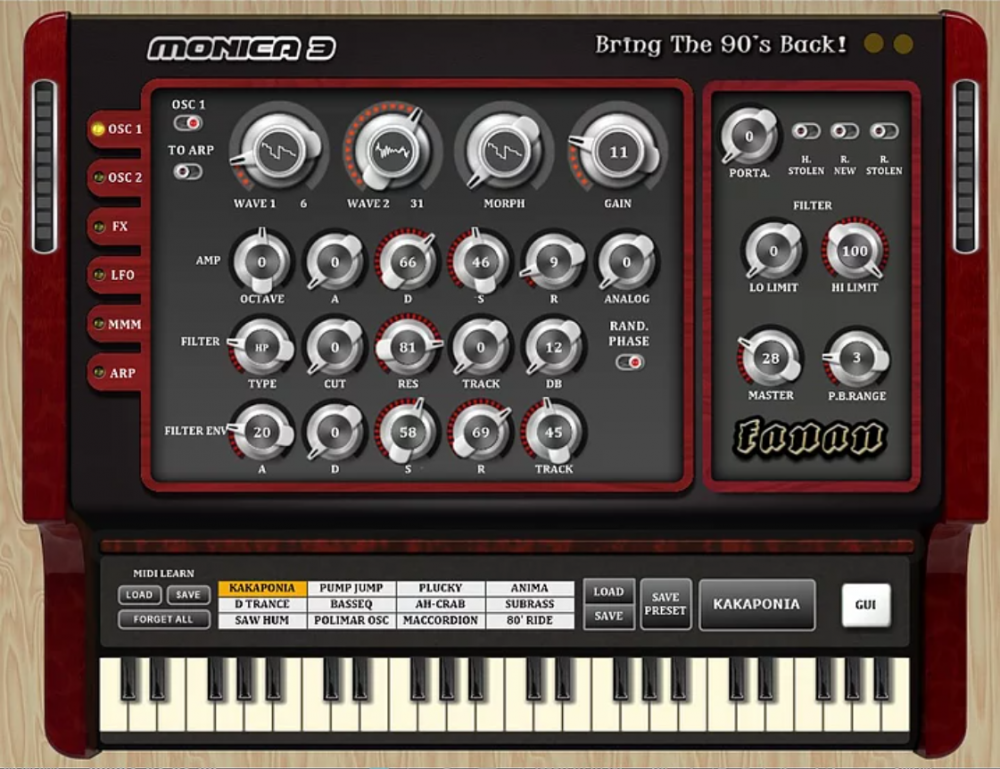1000x769 pixels.
Task: Open the ARP tab
Action: [119, 374]
